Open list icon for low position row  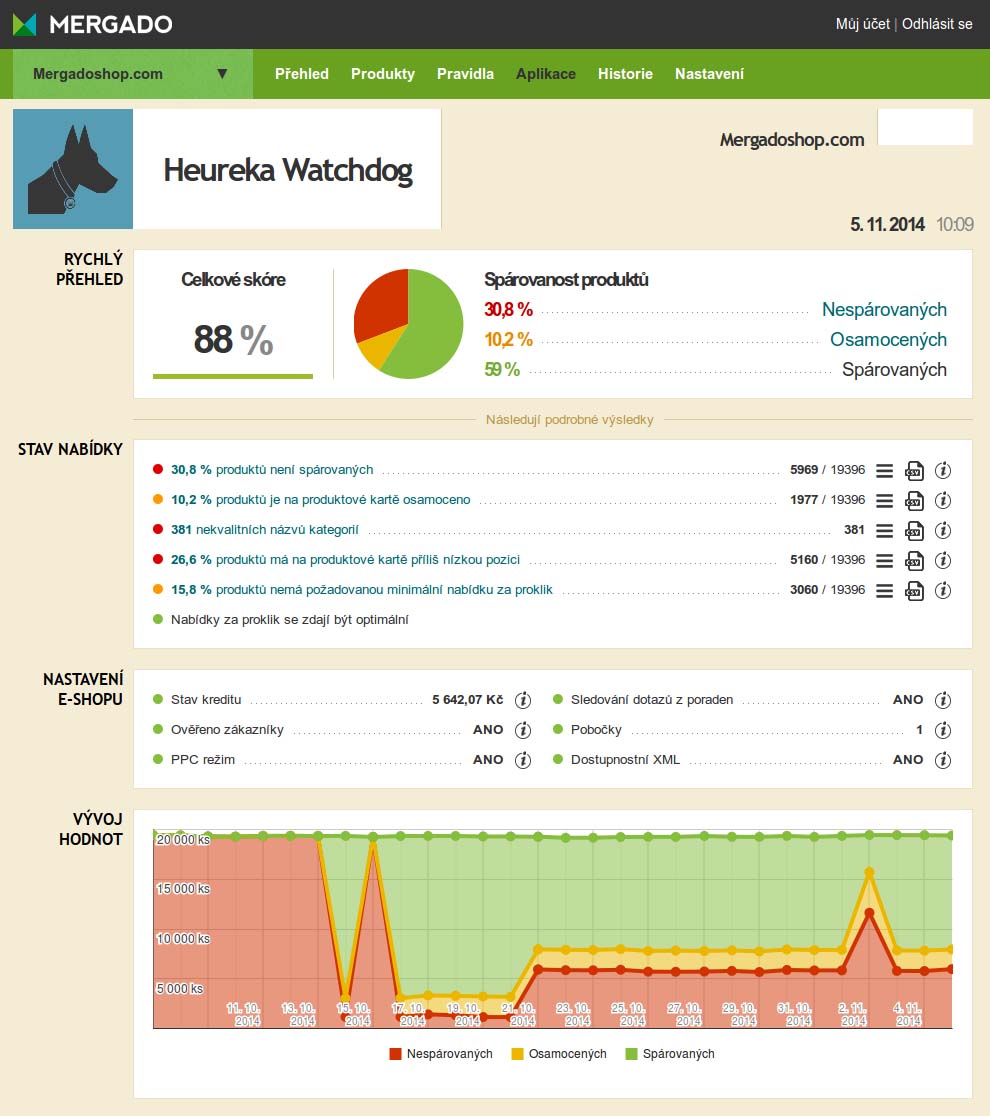(884, 560)
